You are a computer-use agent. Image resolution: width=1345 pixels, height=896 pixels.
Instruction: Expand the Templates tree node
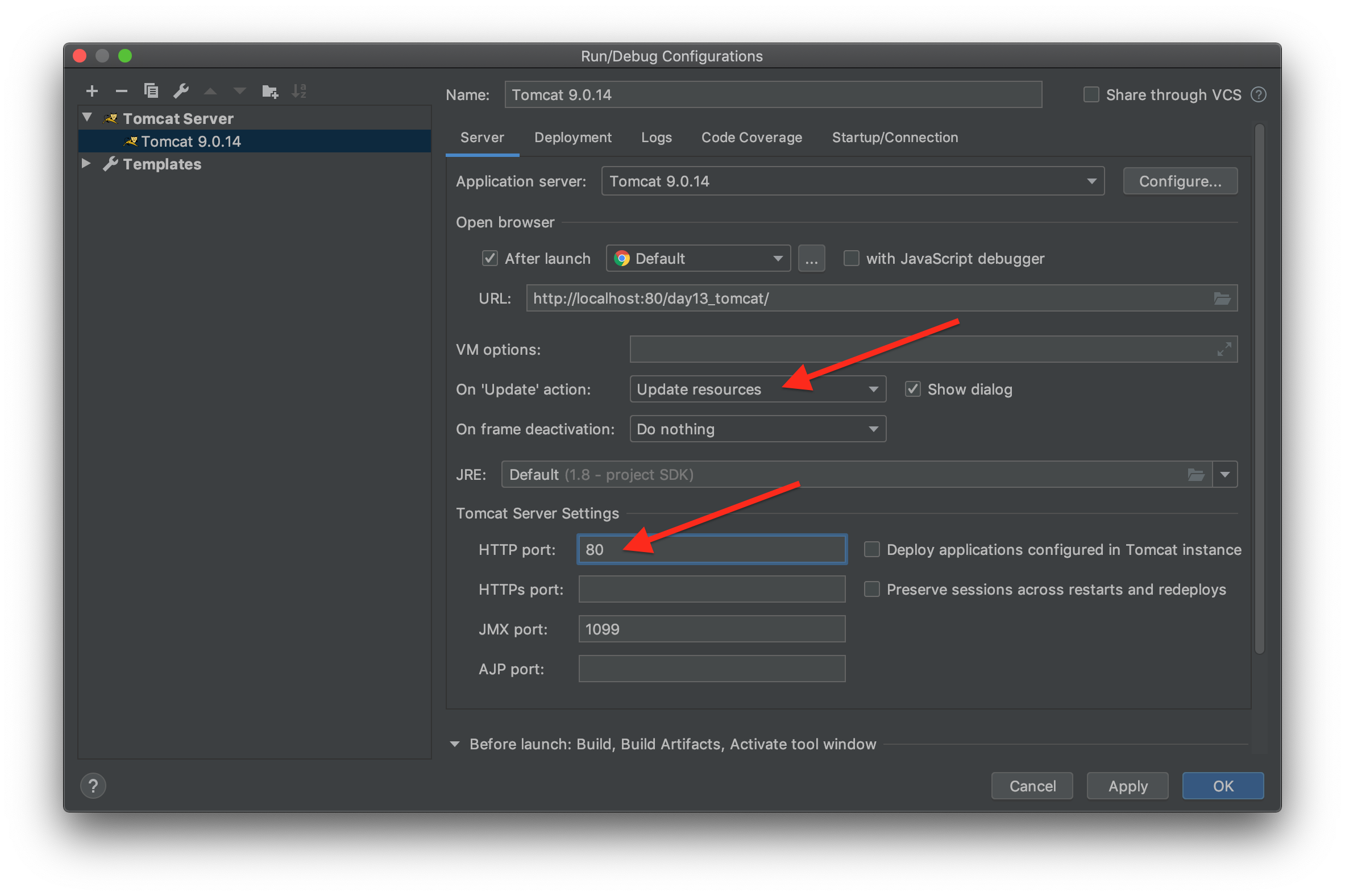pos(87,164)
